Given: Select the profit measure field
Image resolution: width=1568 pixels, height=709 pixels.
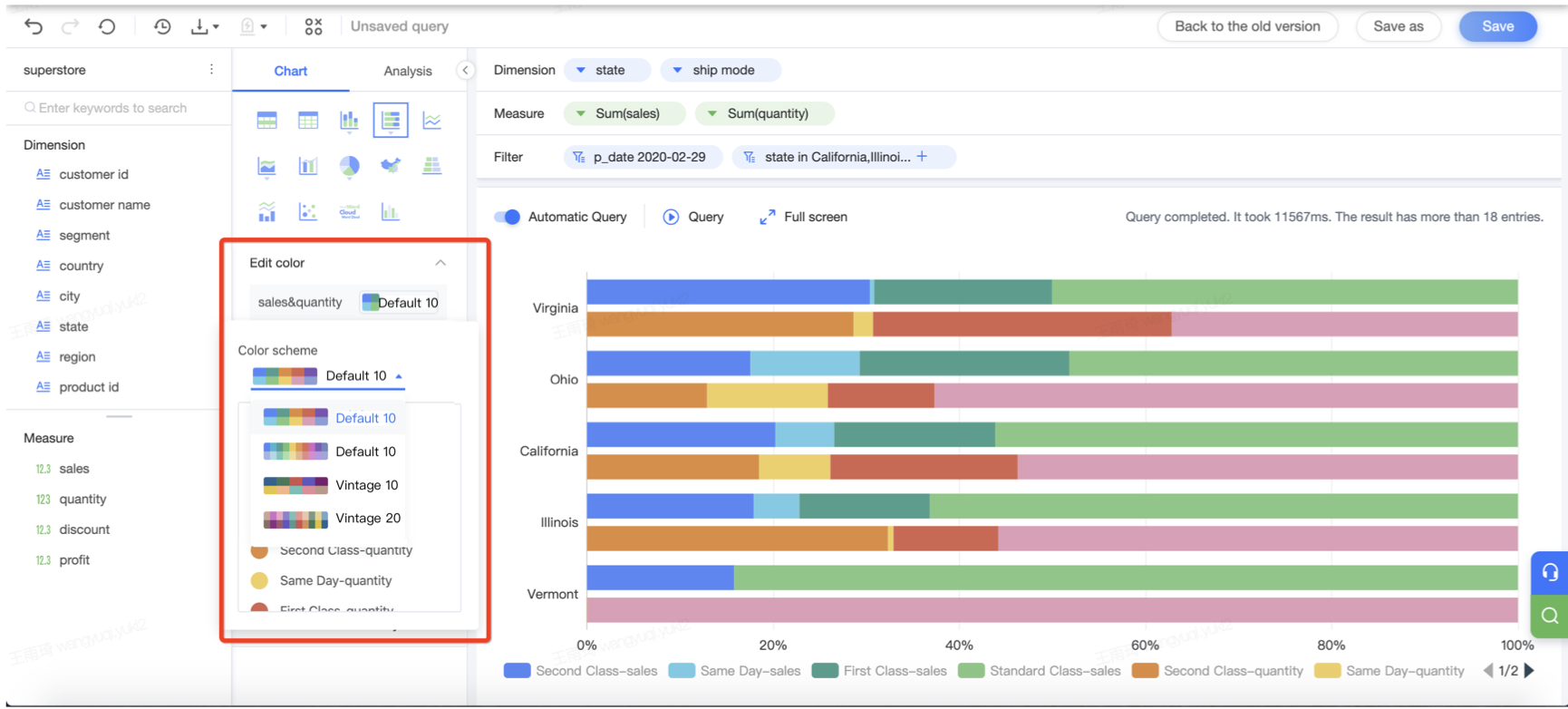Looking at the screenshot, I should pos(74,560).
